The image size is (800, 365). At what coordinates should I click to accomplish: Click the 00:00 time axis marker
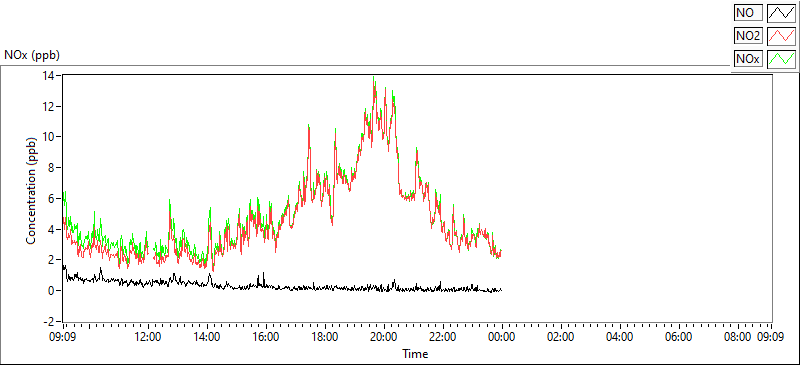(x=502, y=337)
